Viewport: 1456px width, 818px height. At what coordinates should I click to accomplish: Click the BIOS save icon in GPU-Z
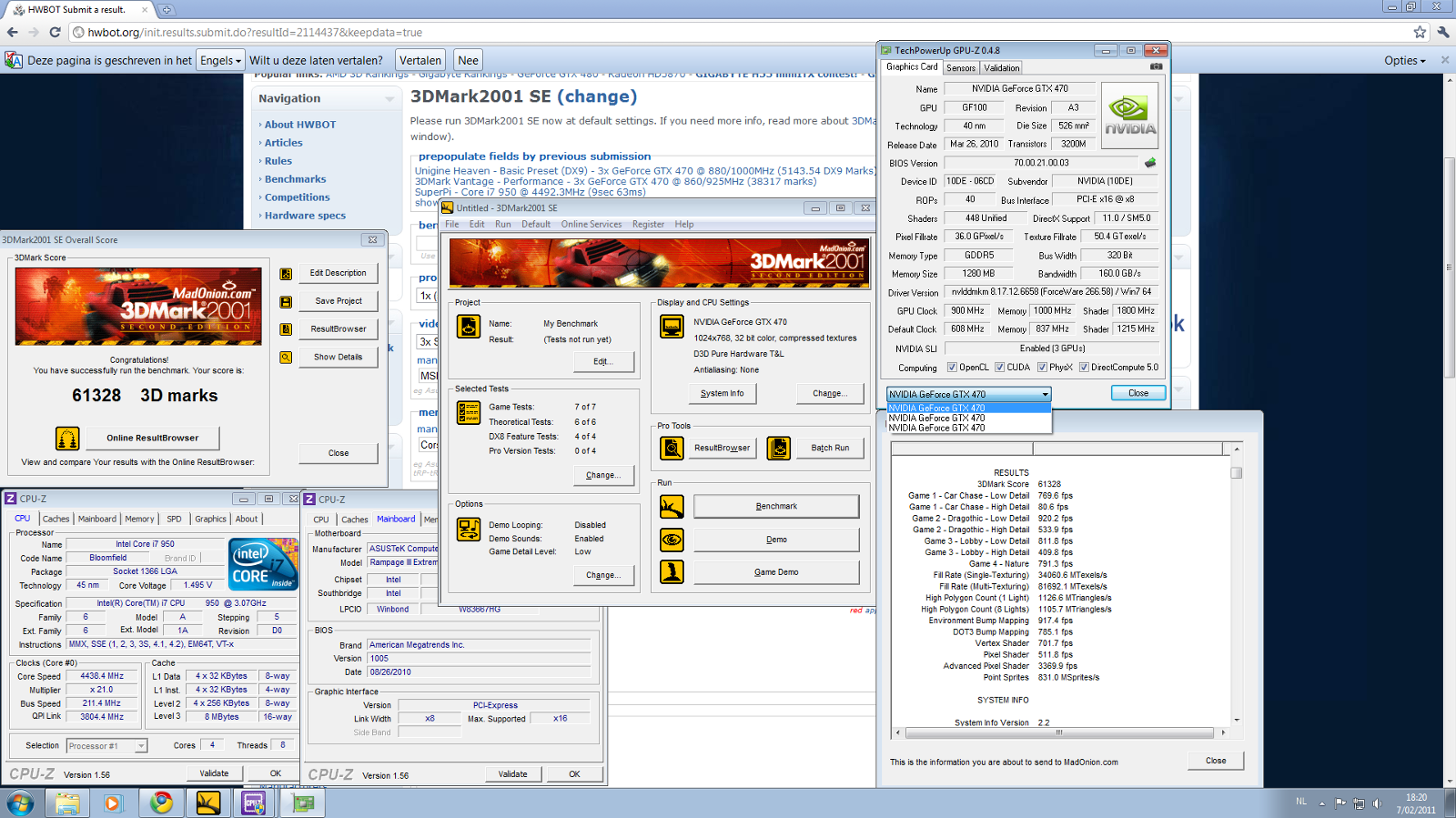click(1150, 163)
